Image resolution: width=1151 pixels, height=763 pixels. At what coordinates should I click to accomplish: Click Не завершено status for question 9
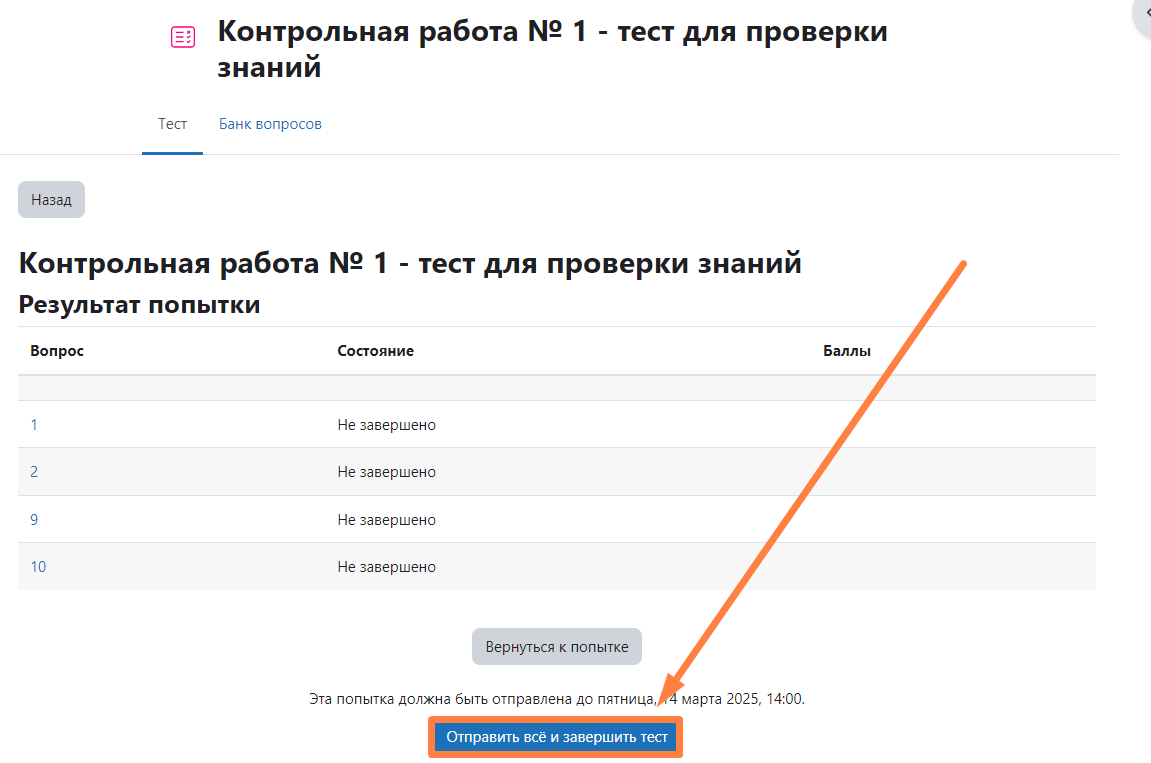click(386, 520)
